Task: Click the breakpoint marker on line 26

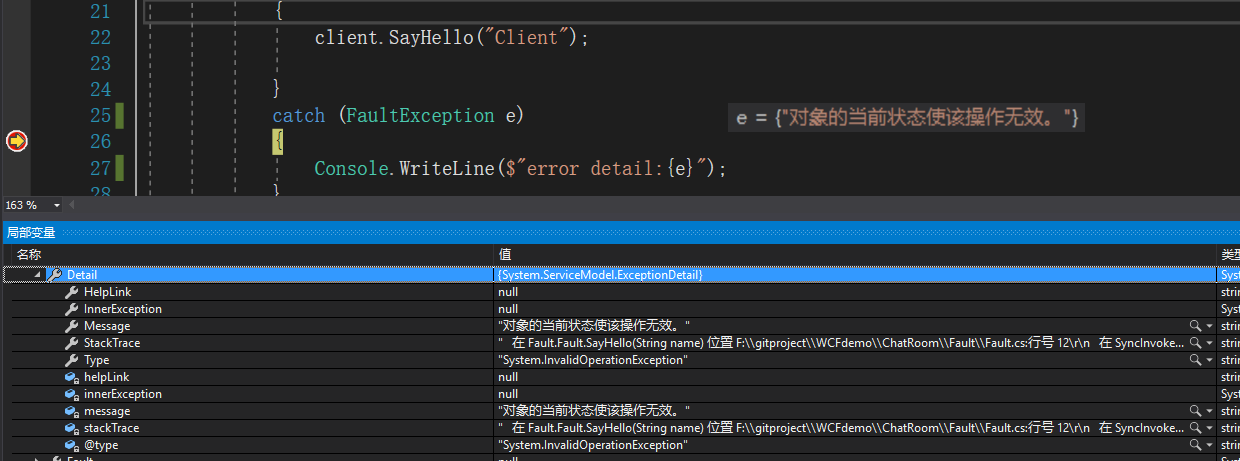Action: pos(16,142)
